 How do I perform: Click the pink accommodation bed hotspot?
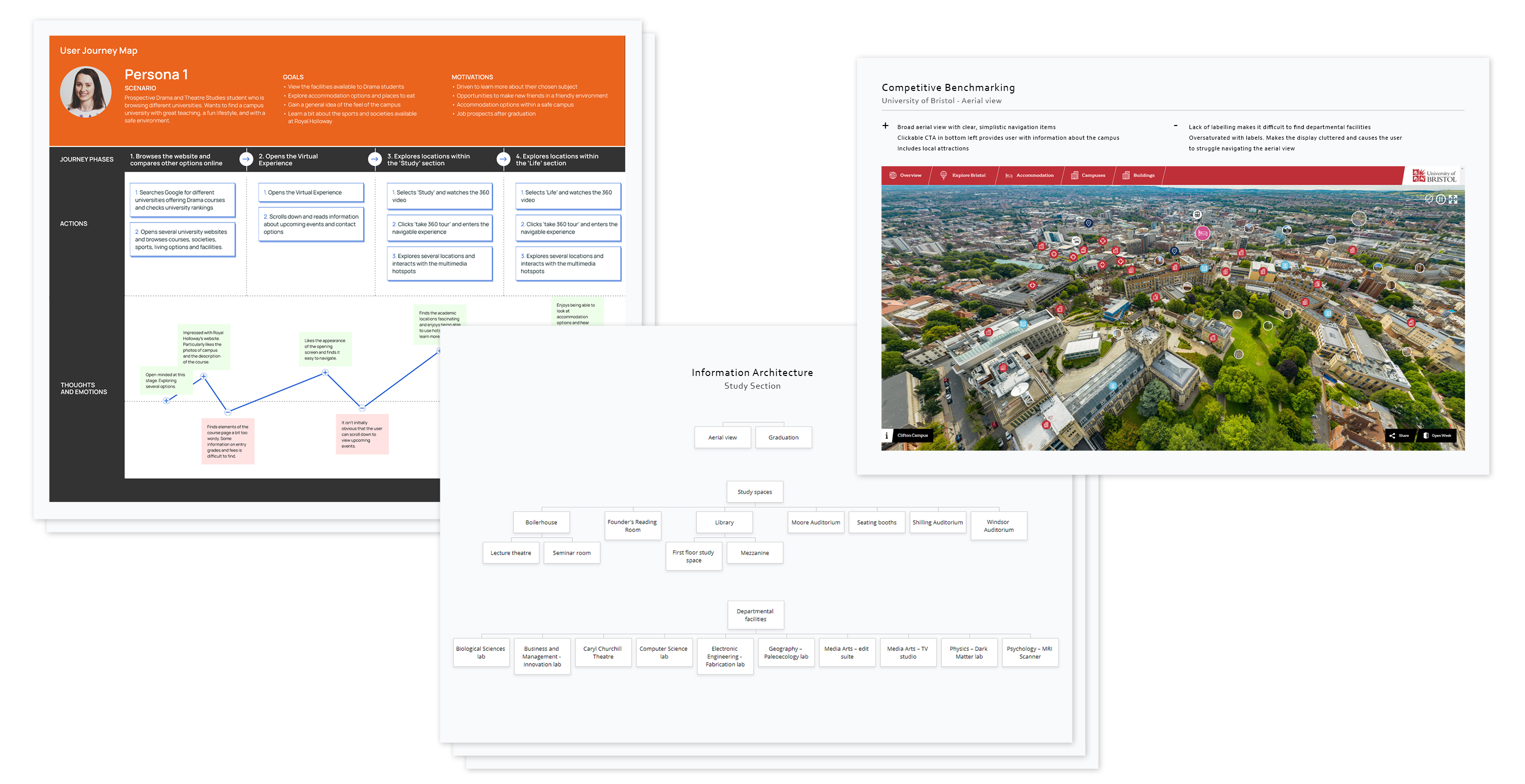point(1202,234)
